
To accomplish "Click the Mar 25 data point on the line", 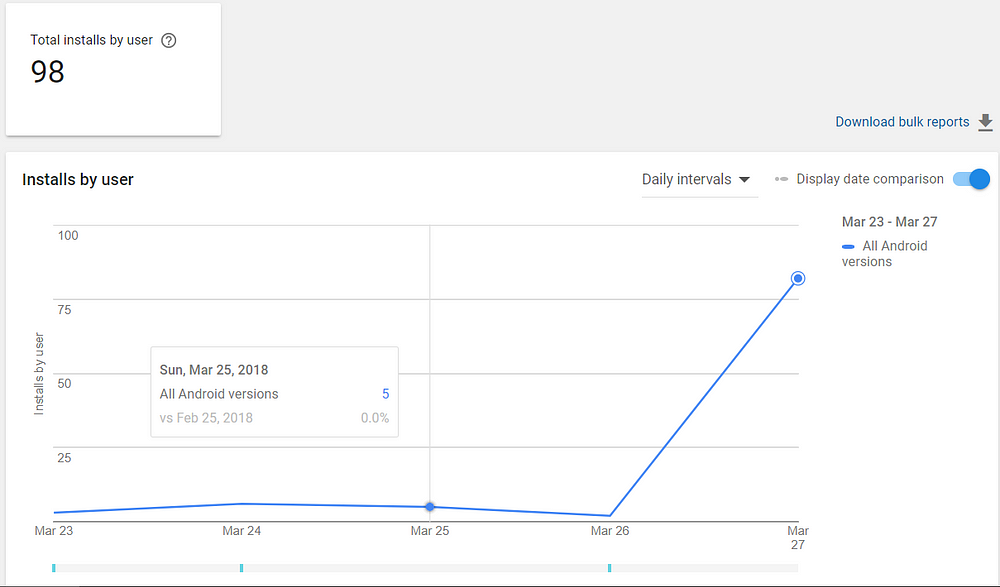I will [430, 507].
